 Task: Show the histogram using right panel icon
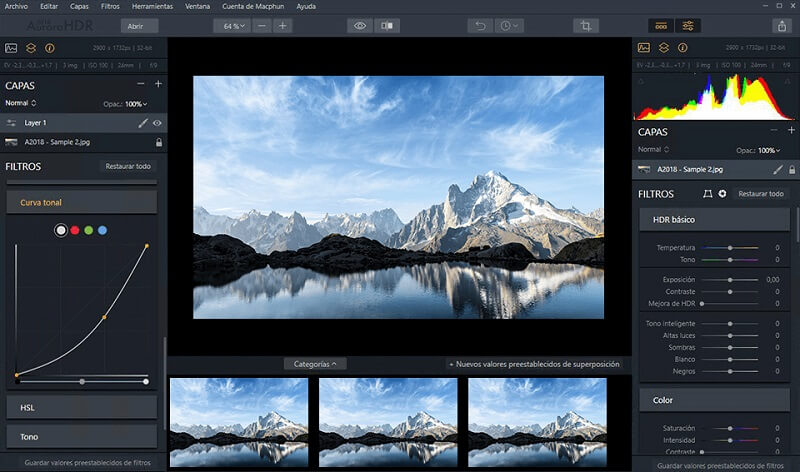[643, 47]
